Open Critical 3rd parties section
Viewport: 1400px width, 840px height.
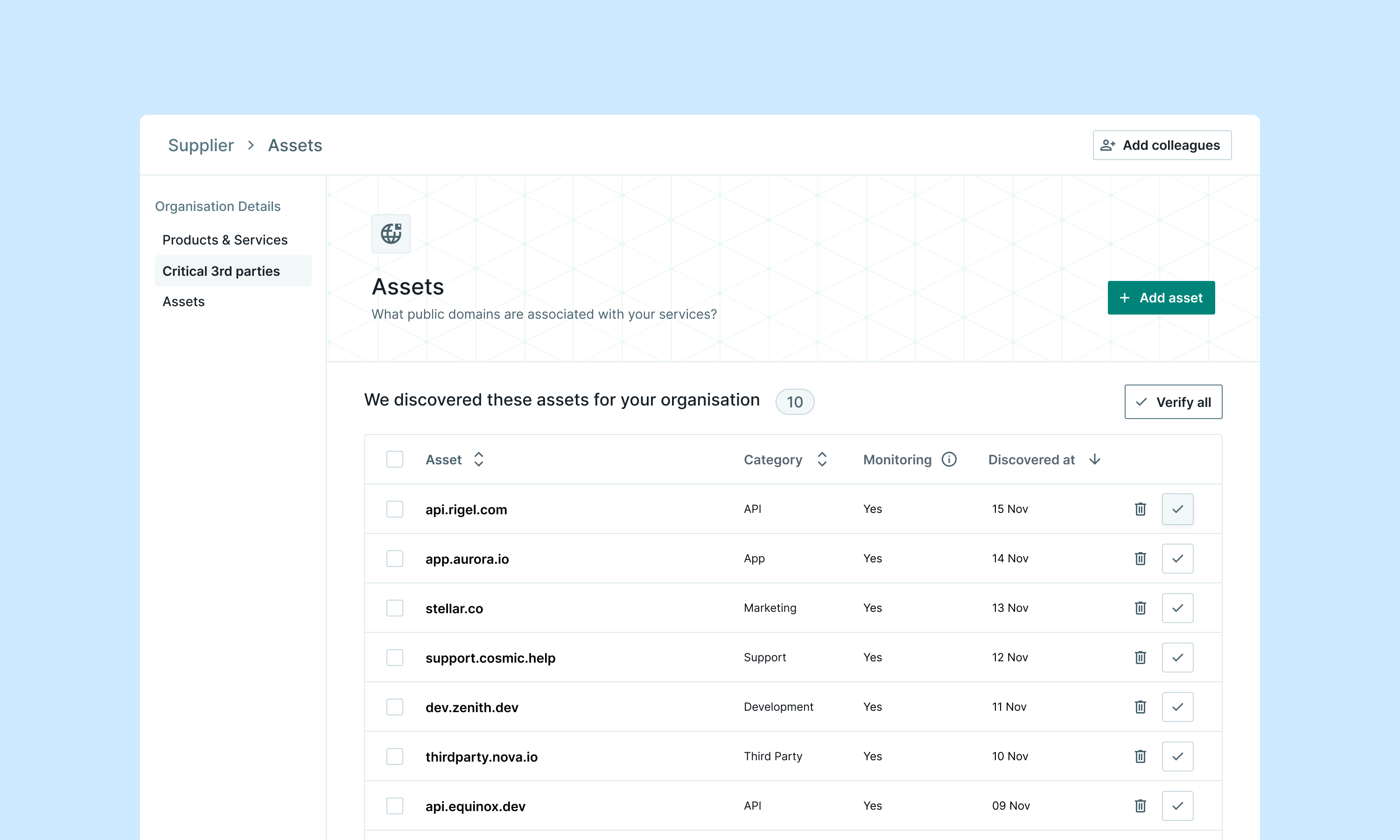[221, 271]
